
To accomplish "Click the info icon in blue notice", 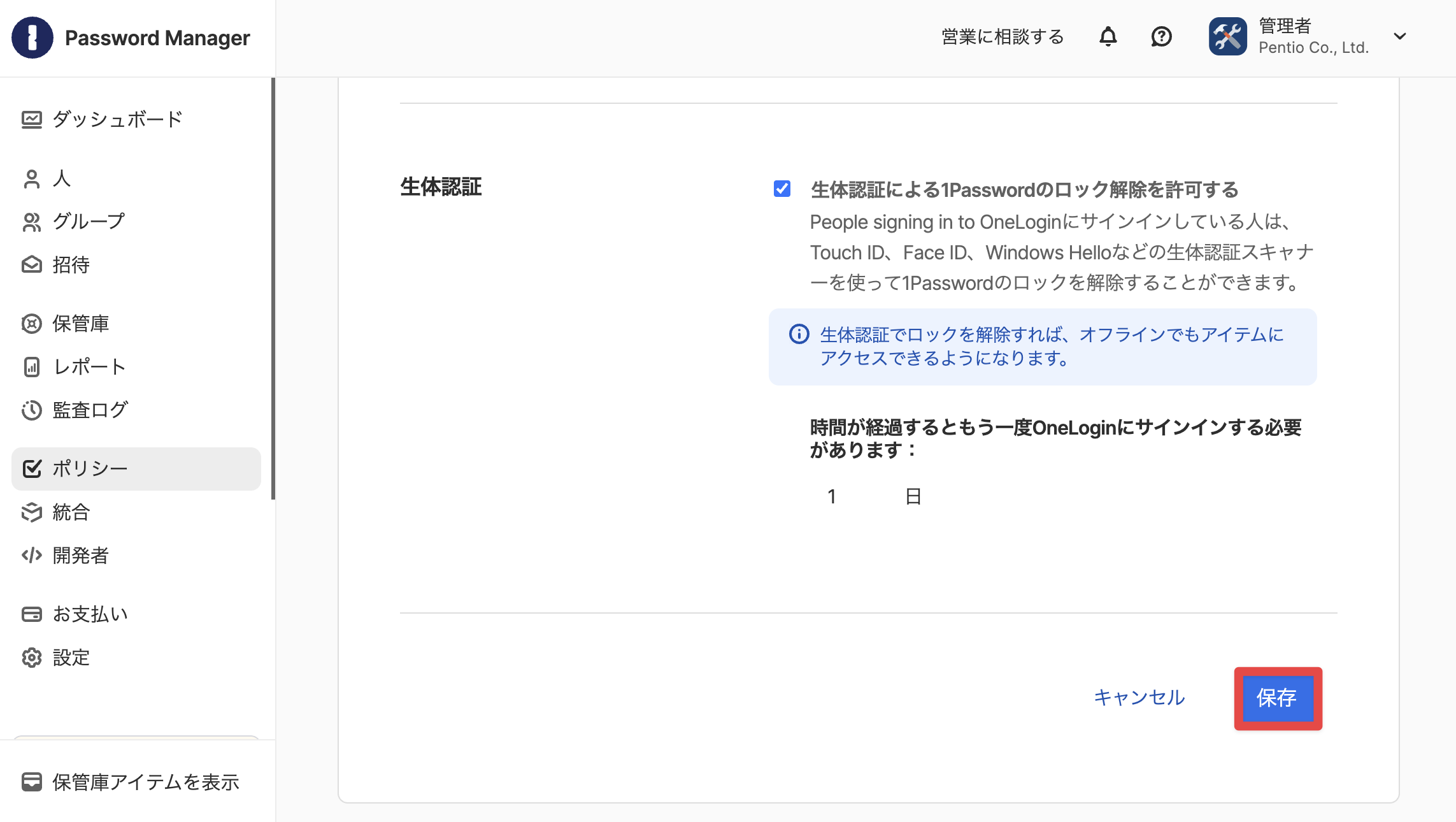I will (799, 334).
